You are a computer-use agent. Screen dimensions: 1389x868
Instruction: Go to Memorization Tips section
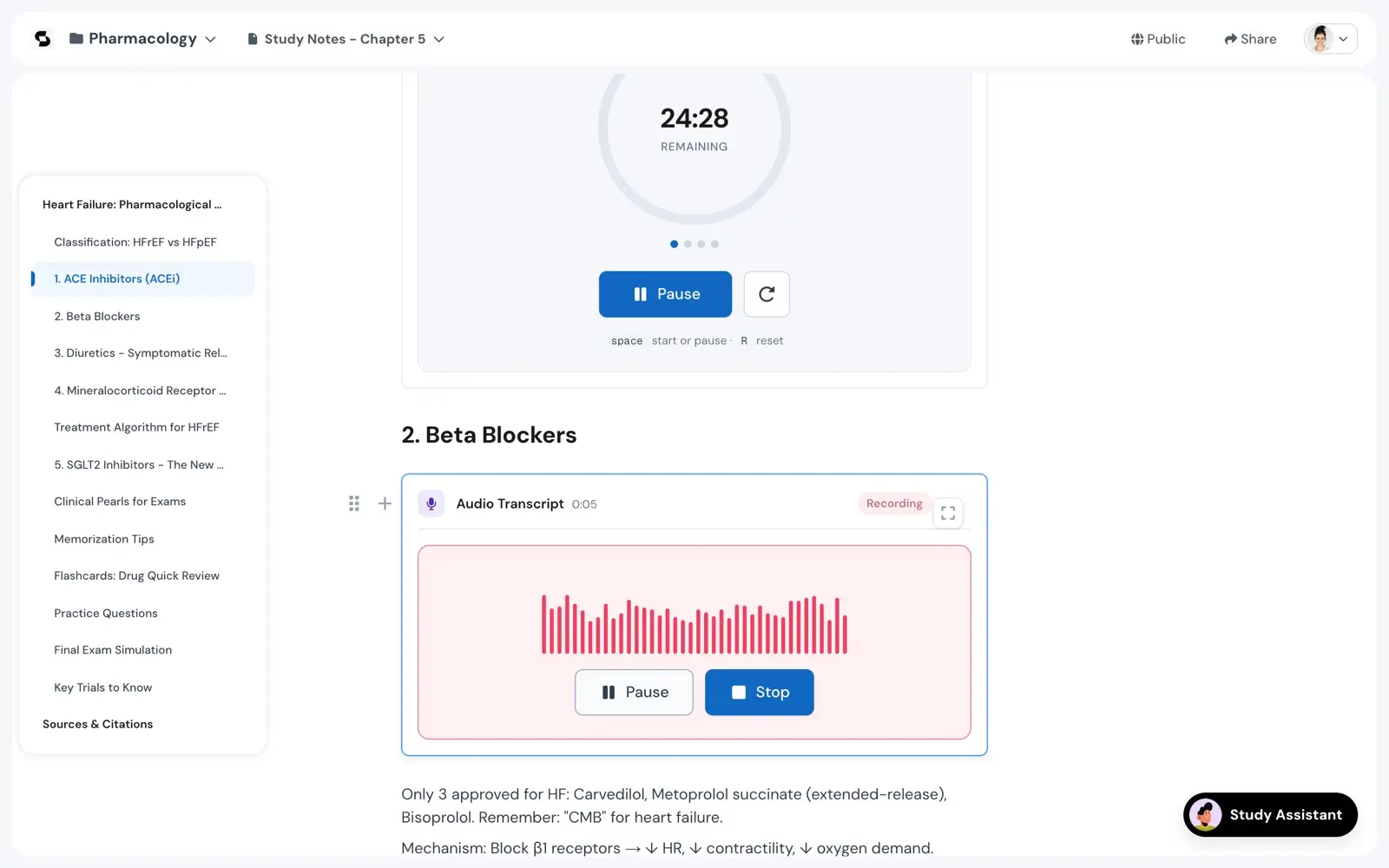pyautogui.click(x=104, y=539)
